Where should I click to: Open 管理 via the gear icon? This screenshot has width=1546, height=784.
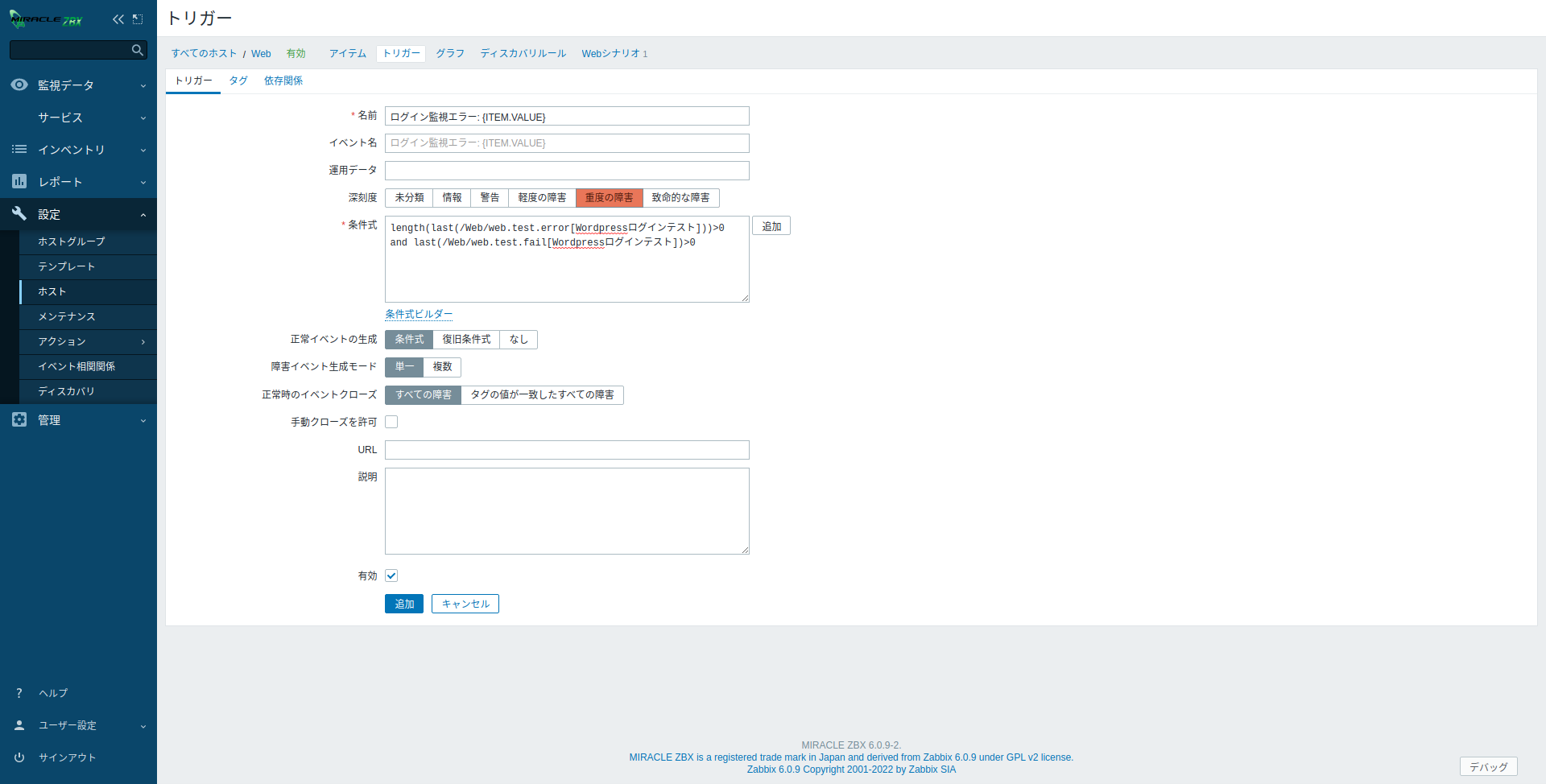[19, 420]
